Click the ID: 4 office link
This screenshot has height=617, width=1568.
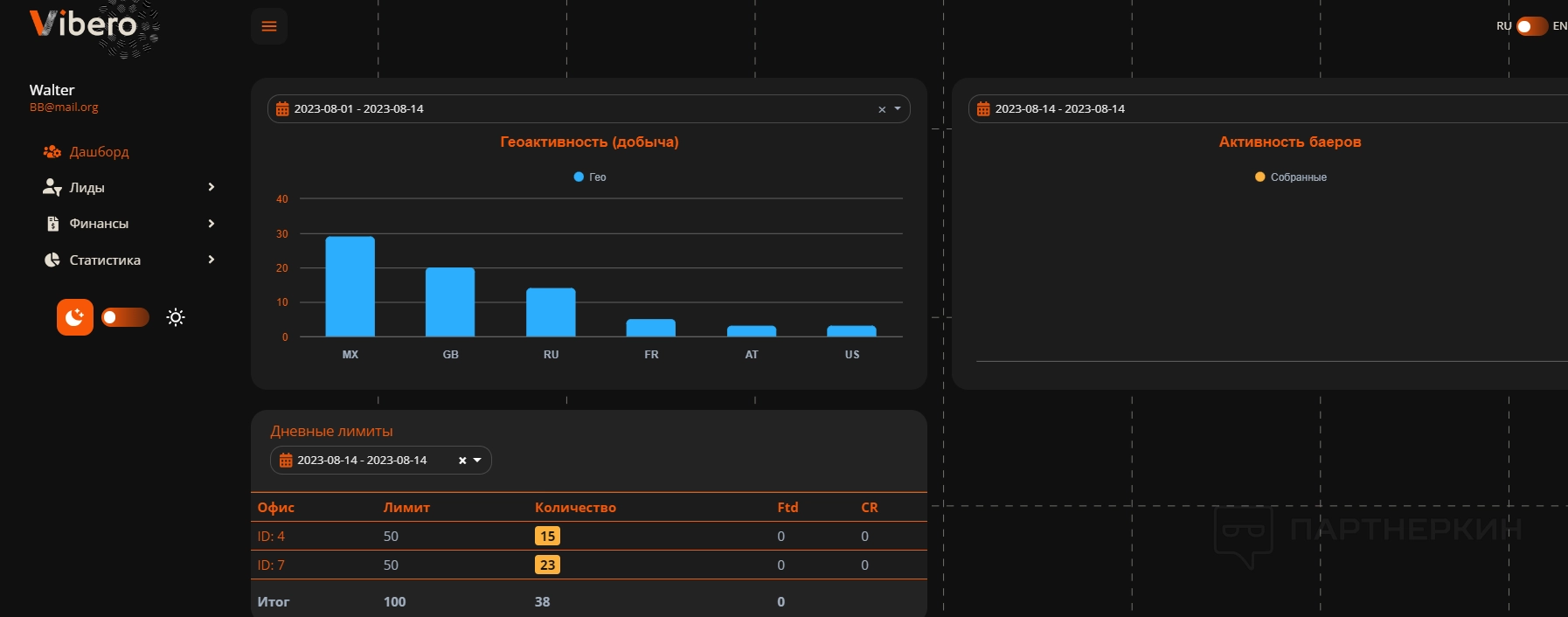point(271,537)
